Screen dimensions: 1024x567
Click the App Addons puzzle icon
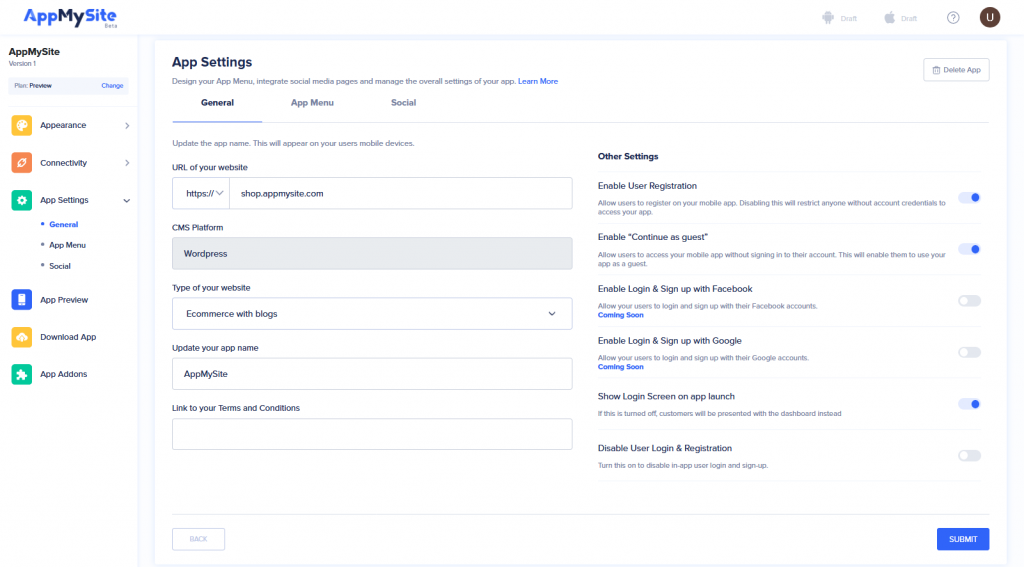[22, 374]
